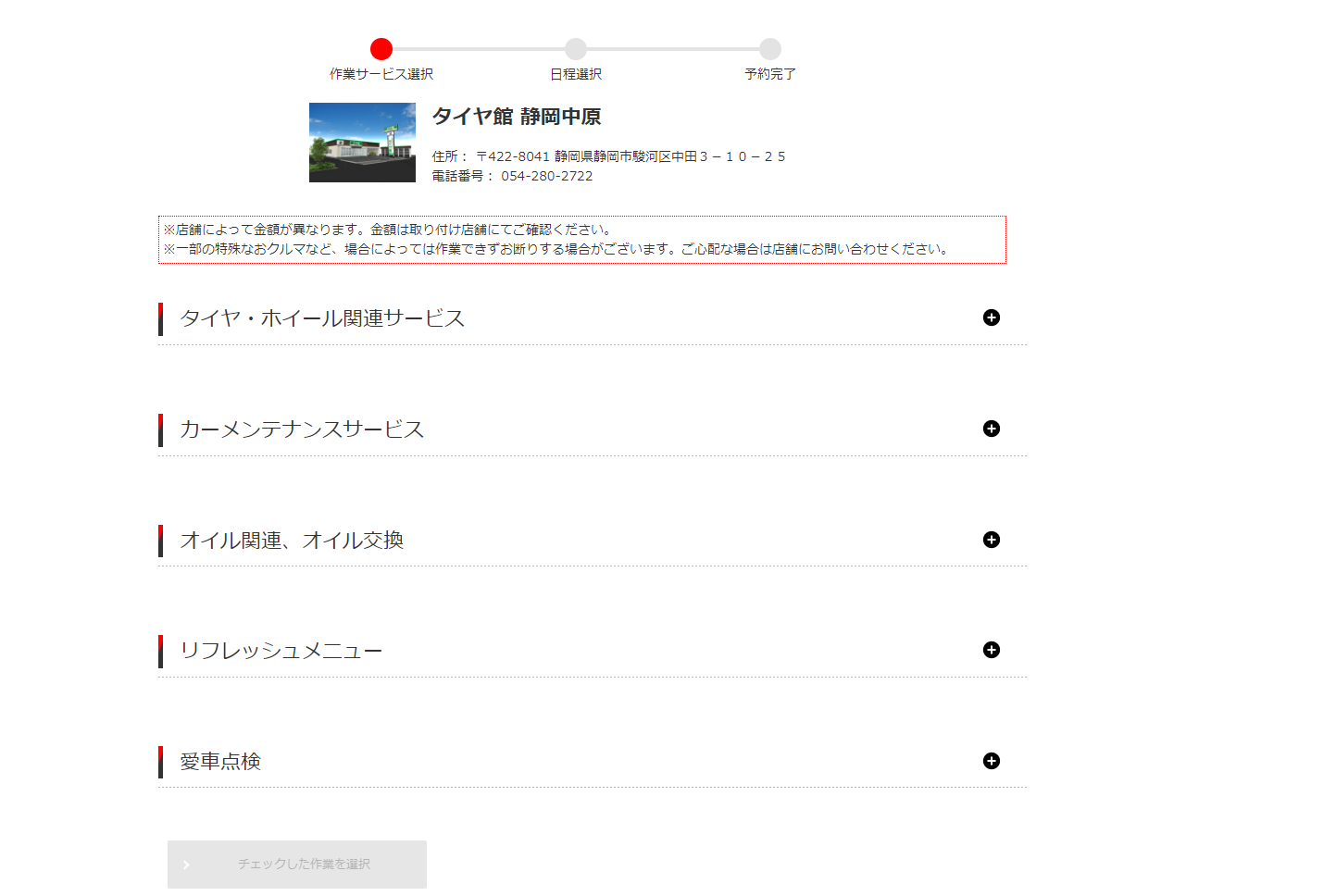Expand the タイヤ・ホイール関連サービス heading
The width and height of the screenshot is (1336, 896).
[x=322, y=318]
